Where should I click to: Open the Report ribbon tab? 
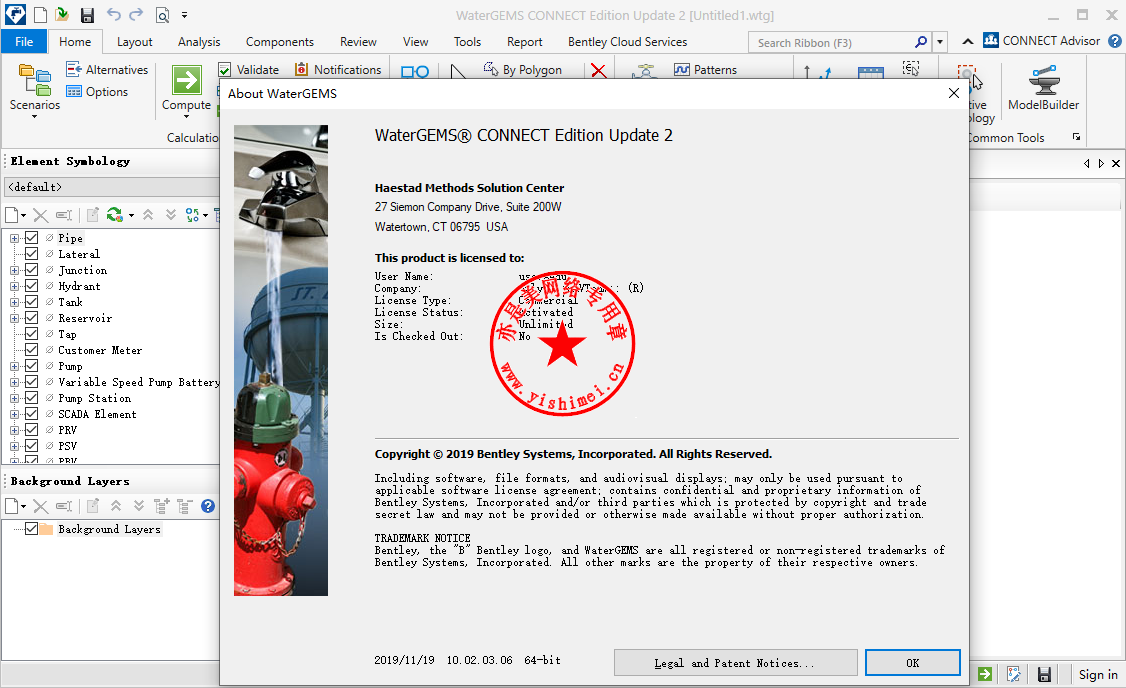(x=524, y=42)
